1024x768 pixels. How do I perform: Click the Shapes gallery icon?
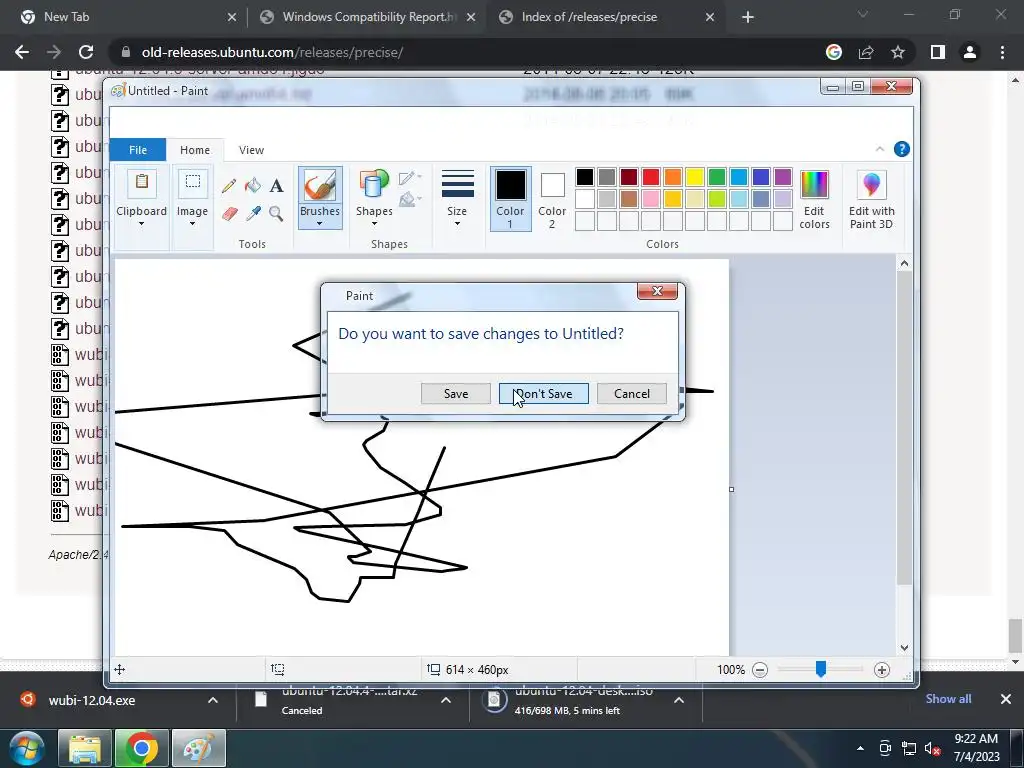374,184
